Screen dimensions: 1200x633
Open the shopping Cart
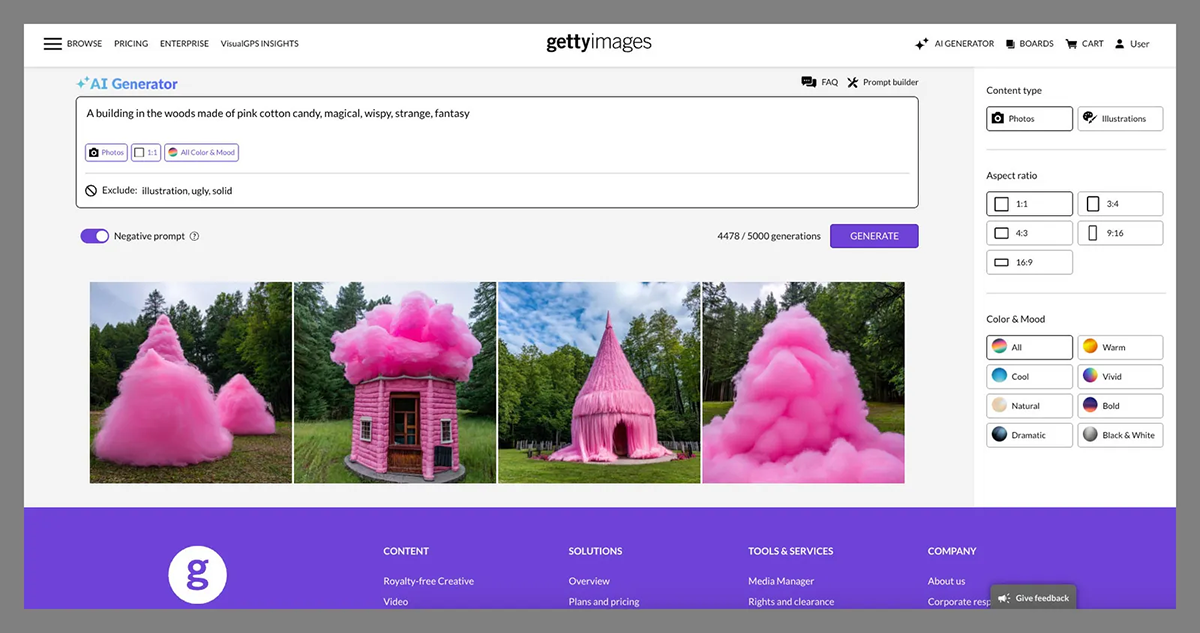tap(1084, 43)
